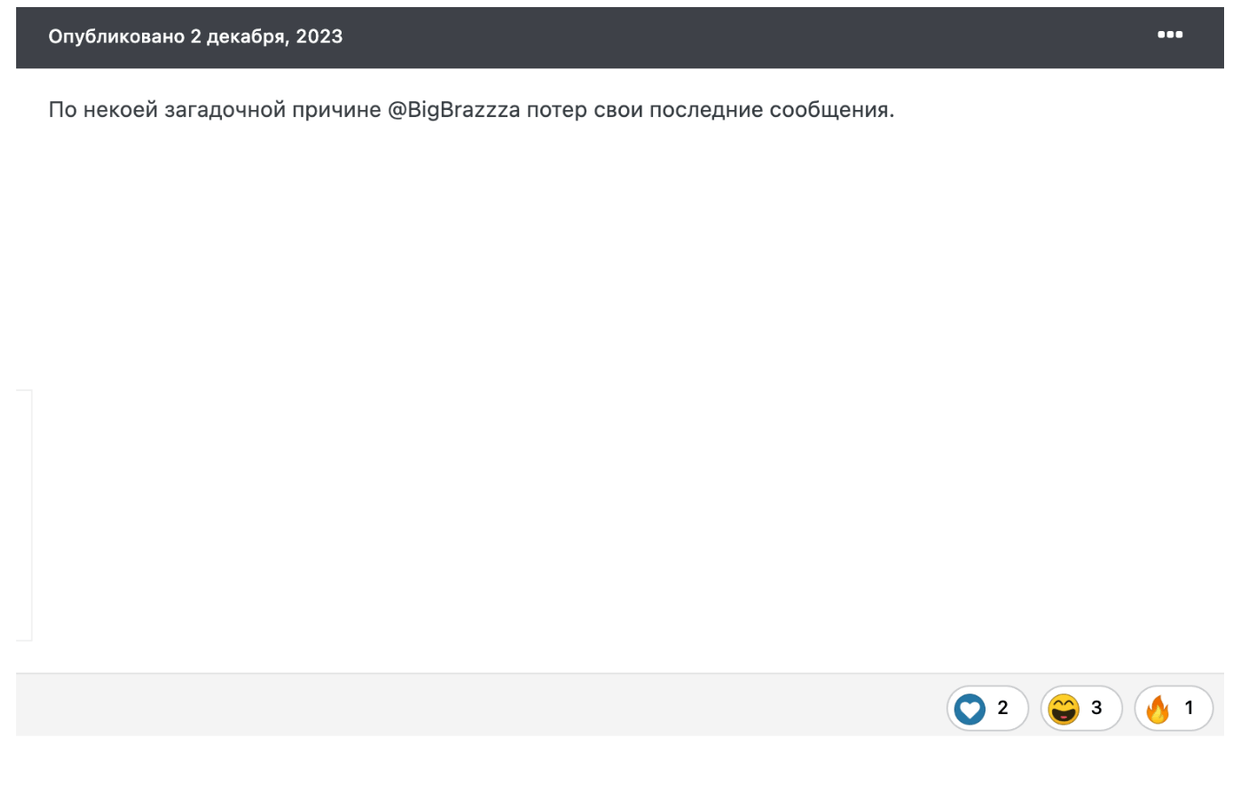Click the laughing emoji reaction icon
Viewport: 1242px width, 800px height.
1064,709
